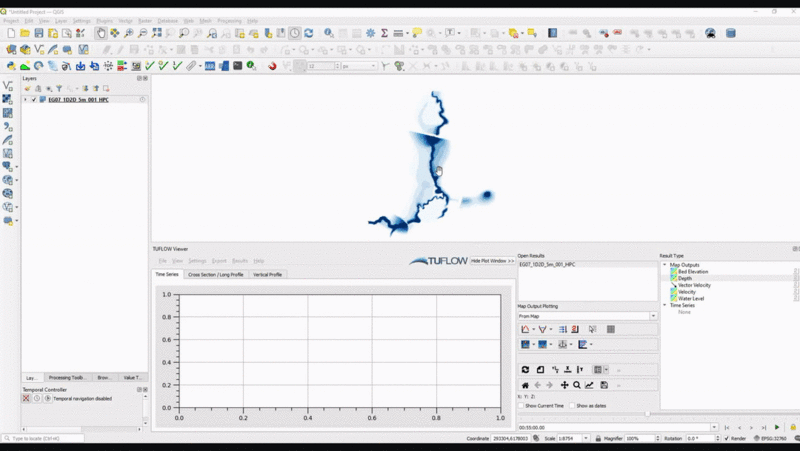Open layer styling brush icon in Layers panel
Image resolution: width=800 pixels, height=451 pixels.
point(28,88)
